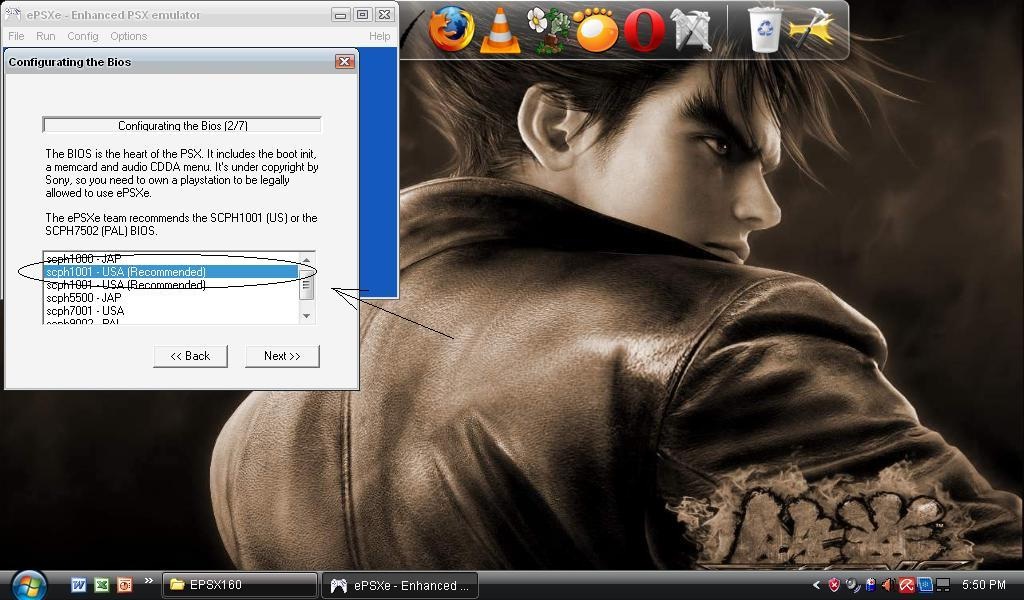The image size is (1024, 600).
Task: Open the volume speaker tray icon
Action: point(888,585)
